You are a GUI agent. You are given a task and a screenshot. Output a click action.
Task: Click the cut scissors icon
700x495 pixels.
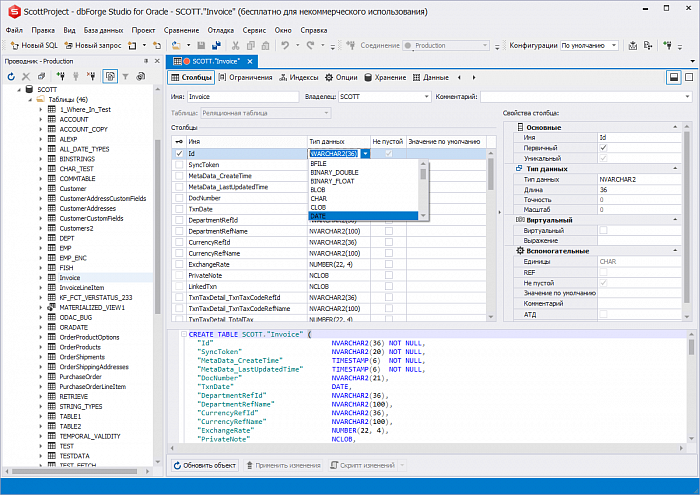click(235, 46)
